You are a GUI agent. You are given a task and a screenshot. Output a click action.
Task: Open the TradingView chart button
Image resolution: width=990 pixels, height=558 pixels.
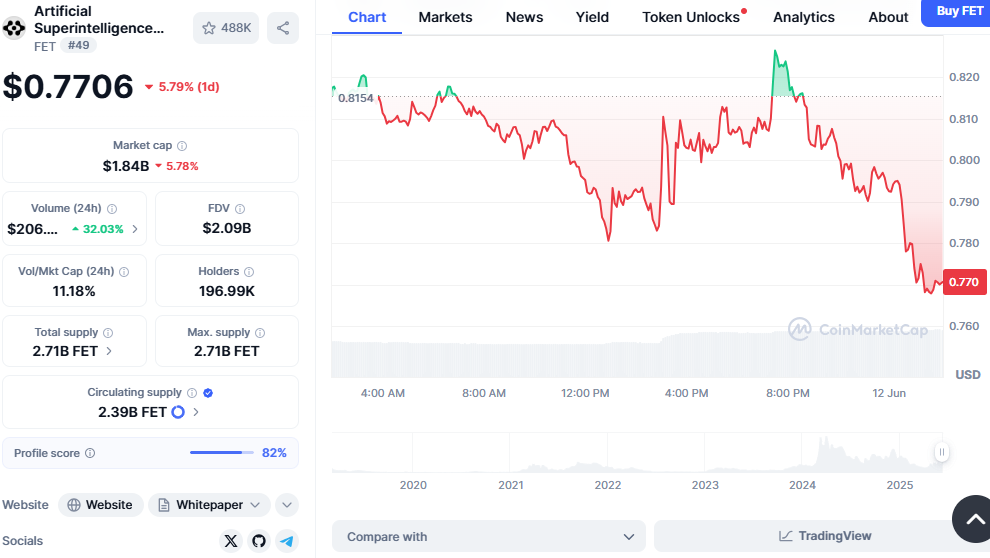click(824, 537)
